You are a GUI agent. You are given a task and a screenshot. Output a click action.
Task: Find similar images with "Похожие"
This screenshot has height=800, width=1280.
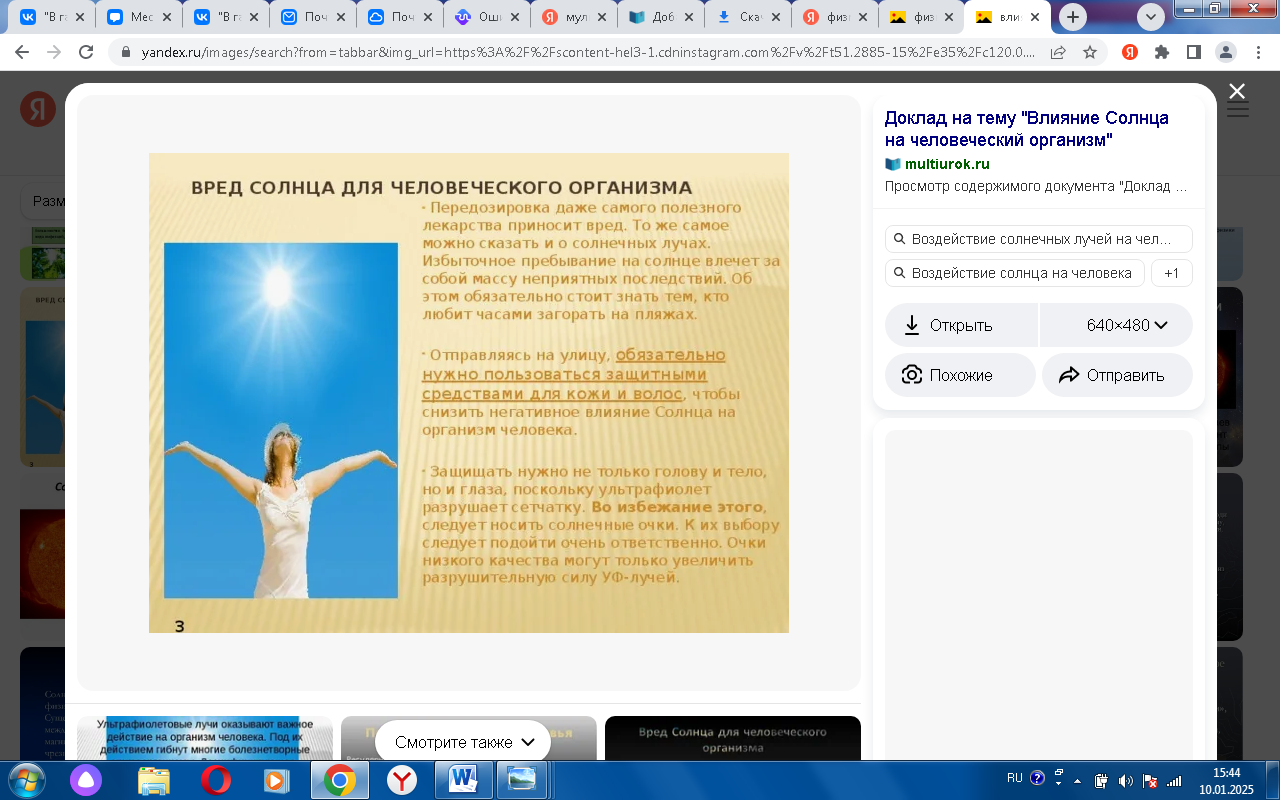[x=960, y=375]
